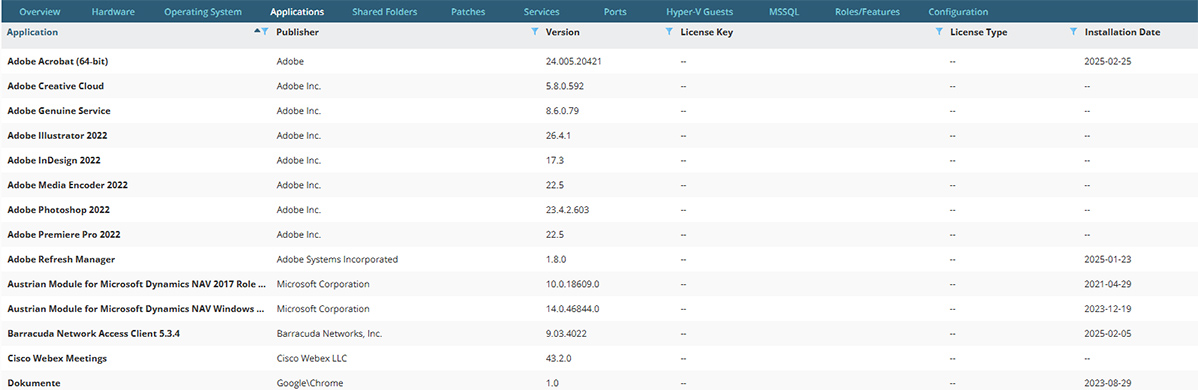Sort by the Application column header
Image resolution: width=1198 pixels, height=390 pixels.
click(32, 32)
